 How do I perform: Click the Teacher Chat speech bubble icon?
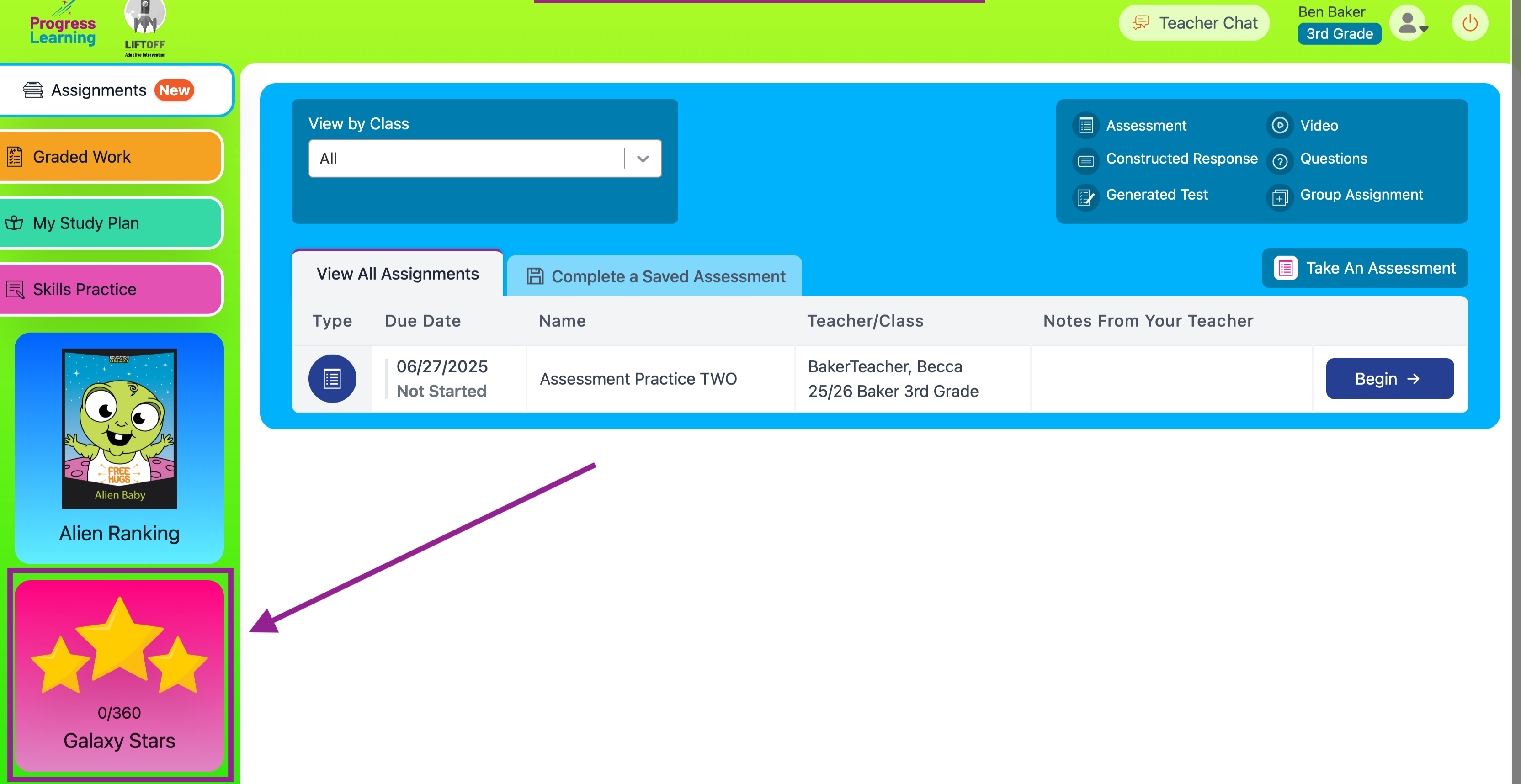[1140, 23]
